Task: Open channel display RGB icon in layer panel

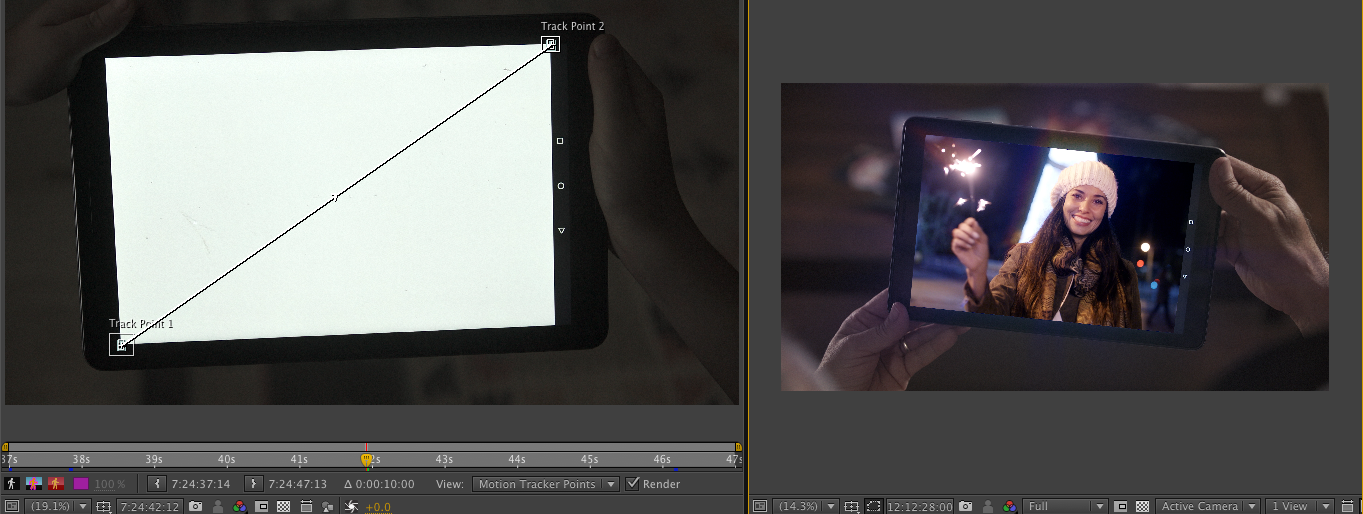Action: click(239, 506)
